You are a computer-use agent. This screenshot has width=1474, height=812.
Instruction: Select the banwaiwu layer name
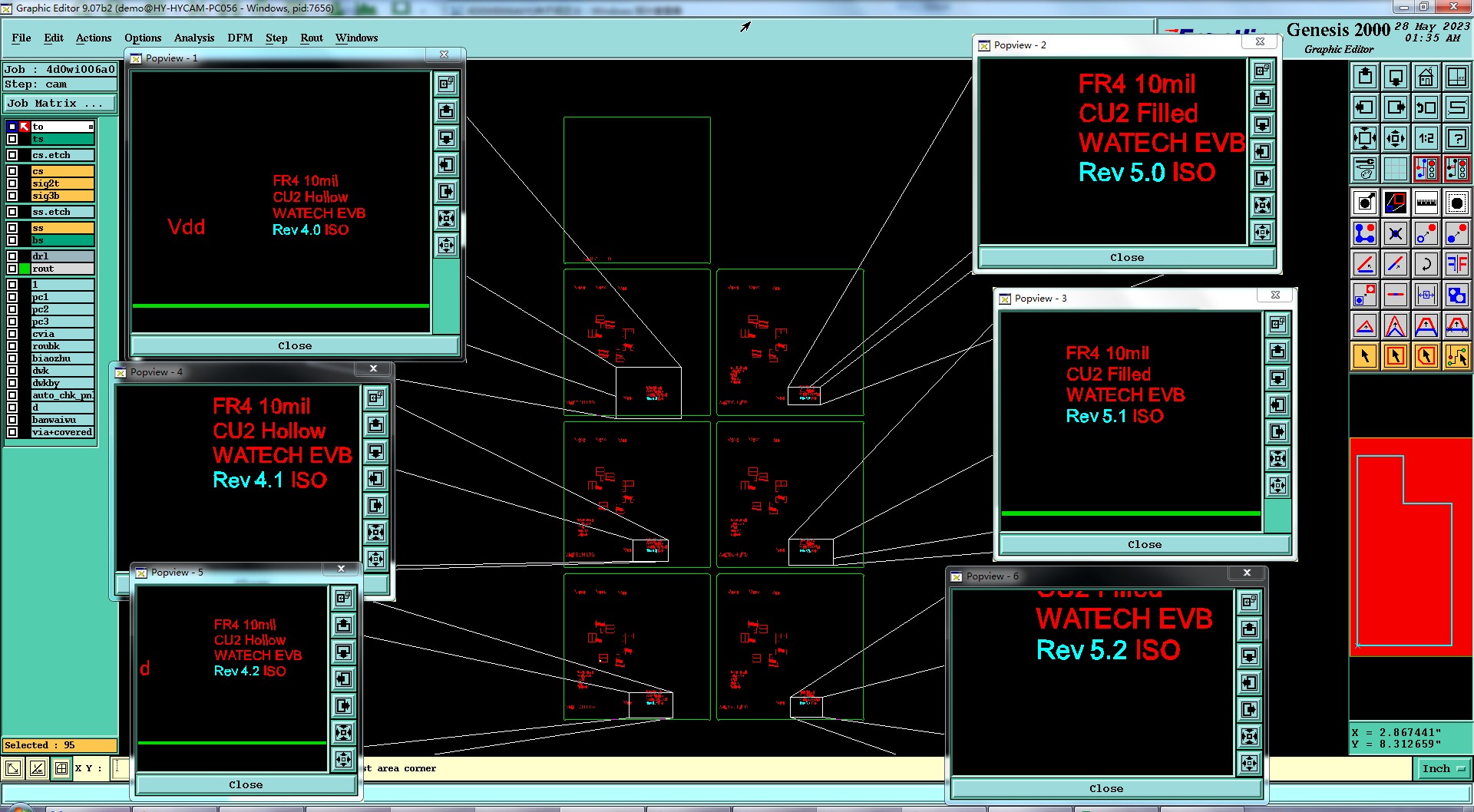62,420
